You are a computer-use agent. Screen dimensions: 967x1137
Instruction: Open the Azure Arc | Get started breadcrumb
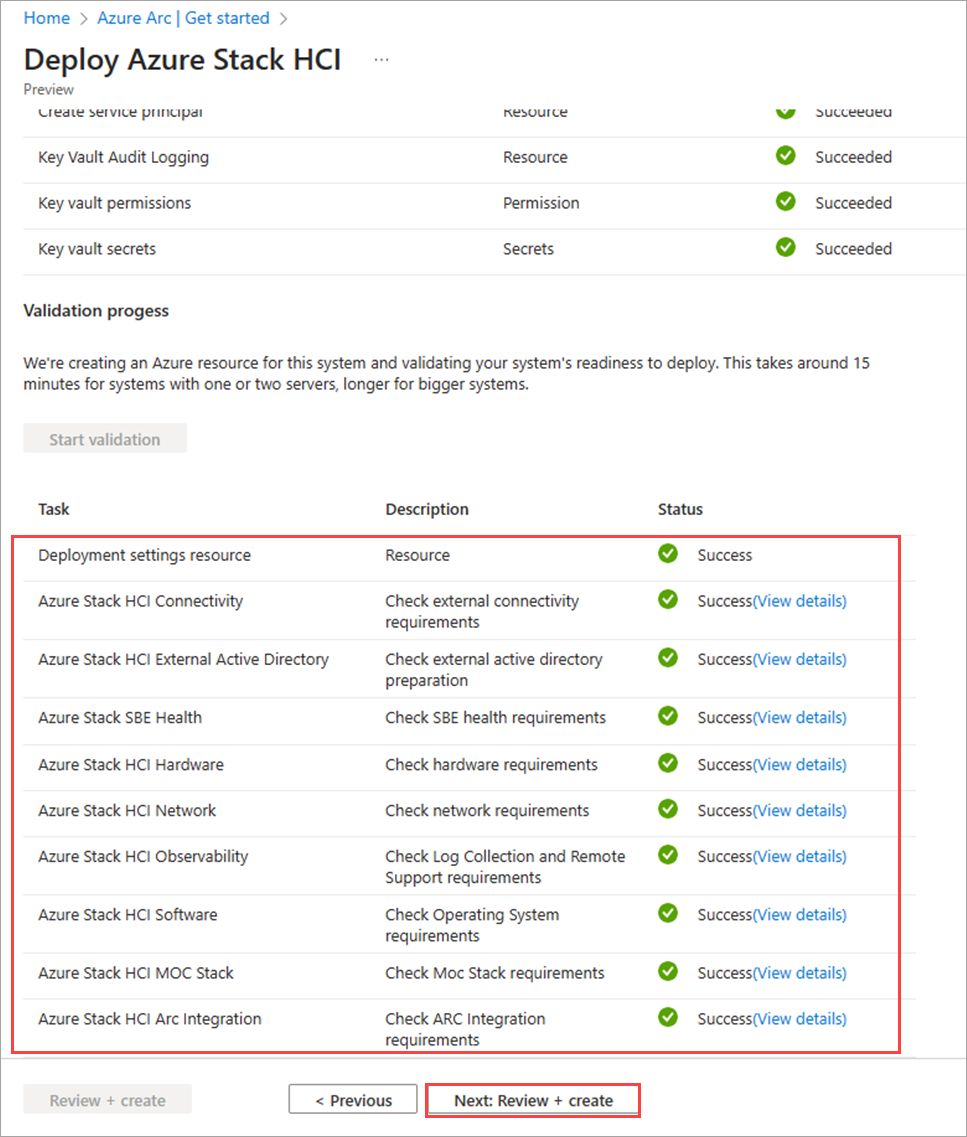183,18
